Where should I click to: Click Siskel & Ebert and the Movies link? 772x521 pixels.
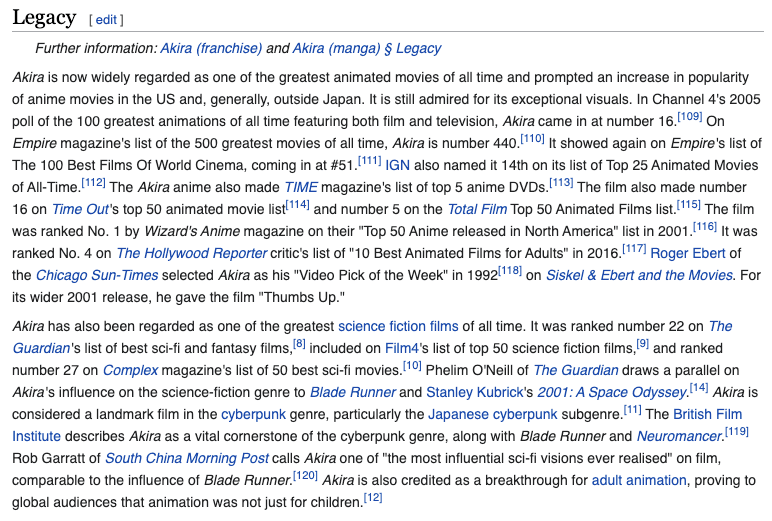[639, 276]
